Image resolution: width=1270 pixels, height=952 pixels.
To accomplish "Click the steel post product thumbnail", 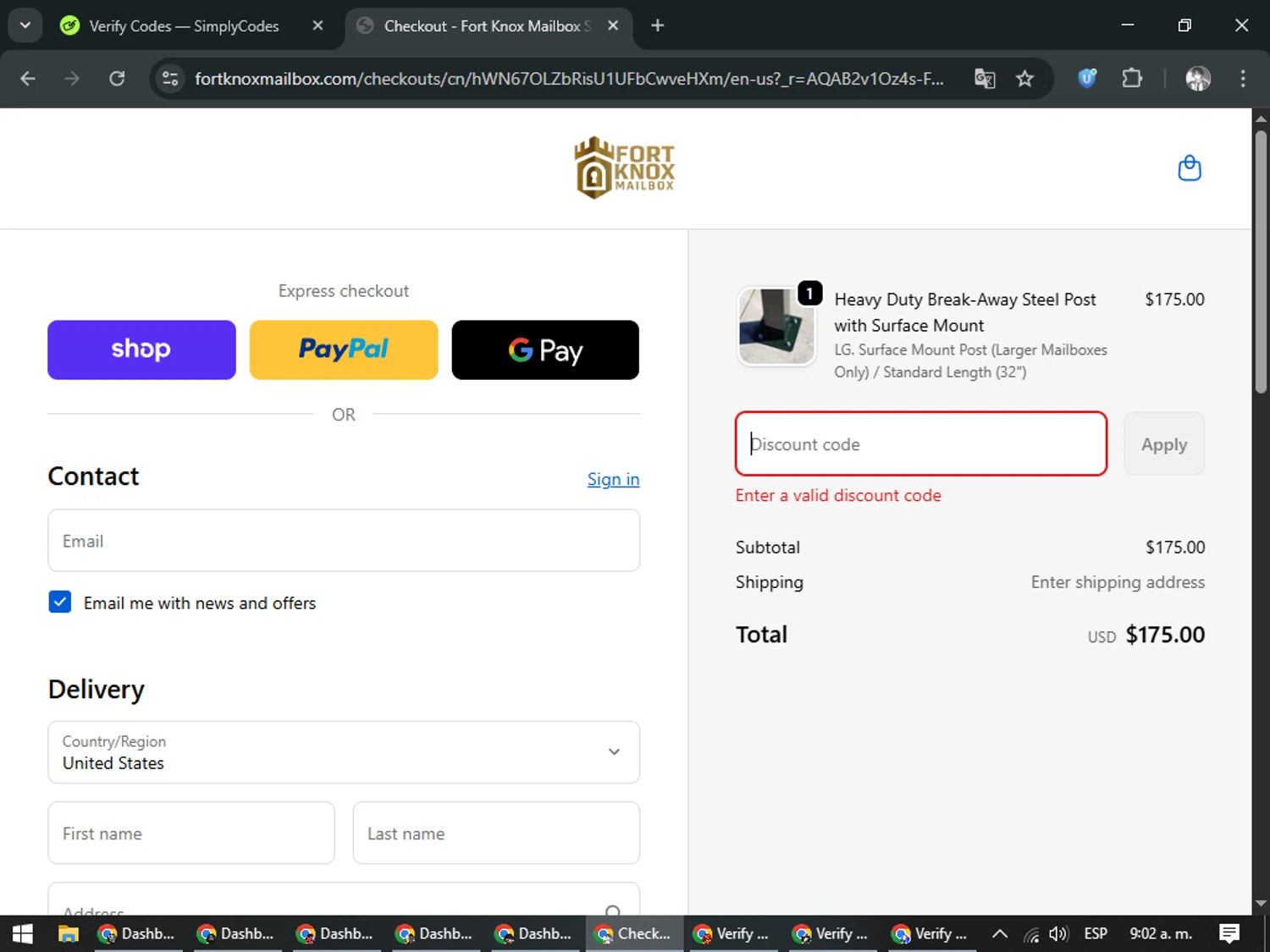I will (776, 326).
